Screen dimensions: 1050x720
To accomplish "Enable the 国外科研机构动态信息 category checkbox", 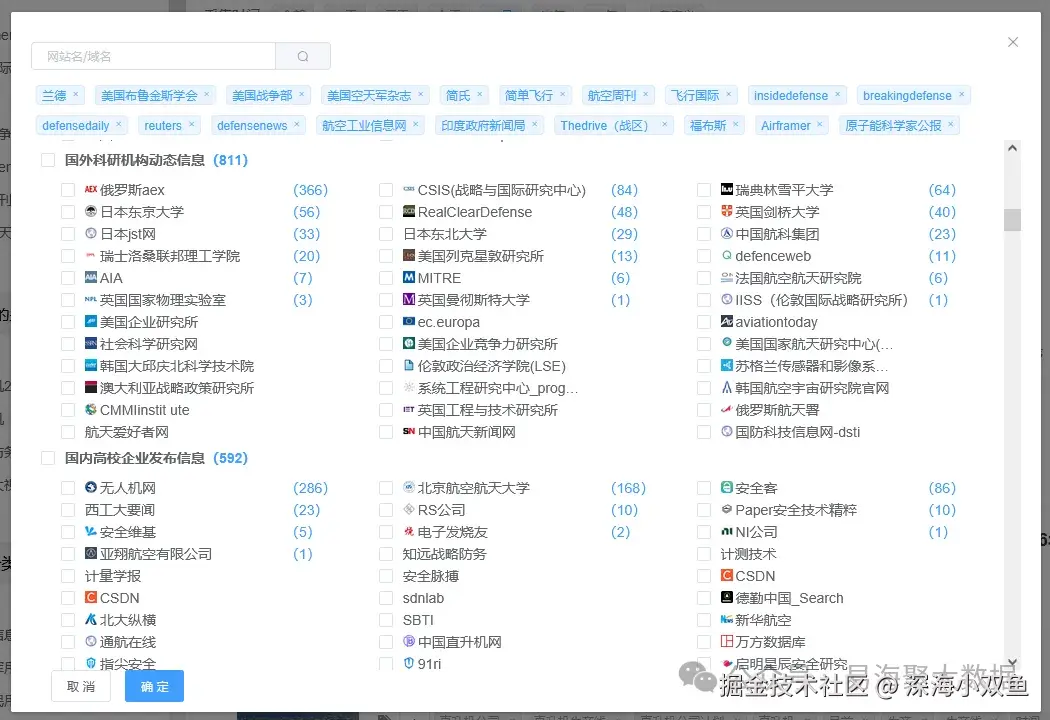I will (x=47, y=159).
